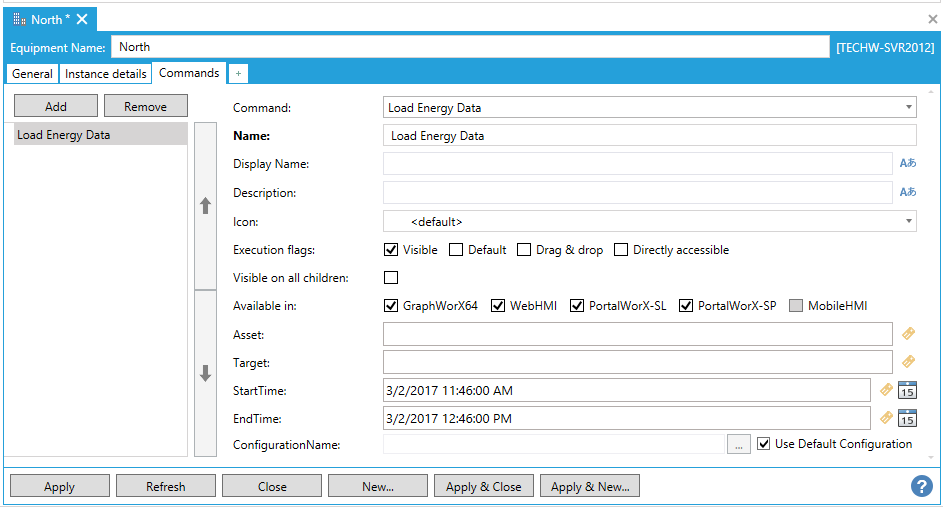Switch to the General tab
The width and height of the screenshot is (945, 509).
tap(32, 74)
